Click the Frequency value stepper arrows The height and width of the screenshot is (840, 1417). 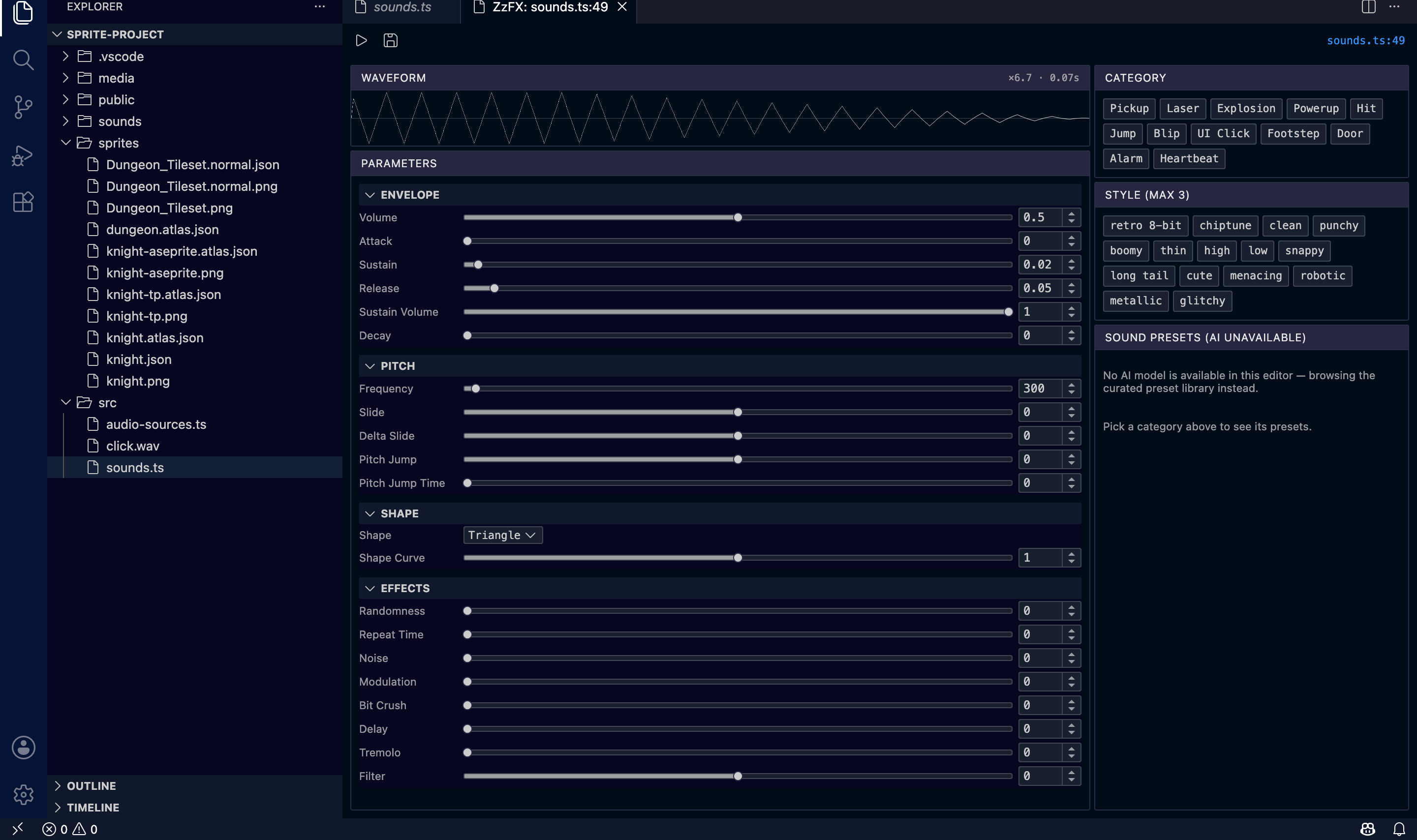tap(1072, 389)
